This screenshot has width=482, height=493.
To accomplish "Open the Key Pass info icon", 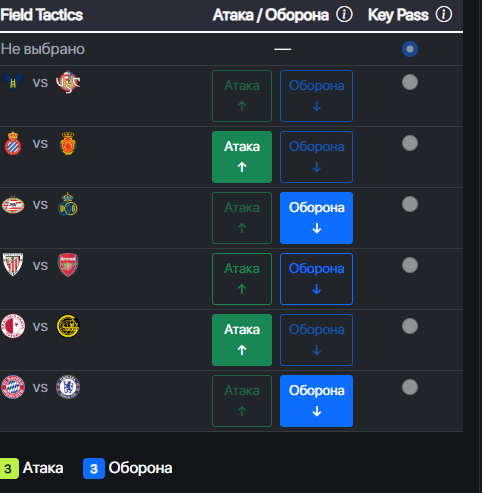I will click(444, 15).
